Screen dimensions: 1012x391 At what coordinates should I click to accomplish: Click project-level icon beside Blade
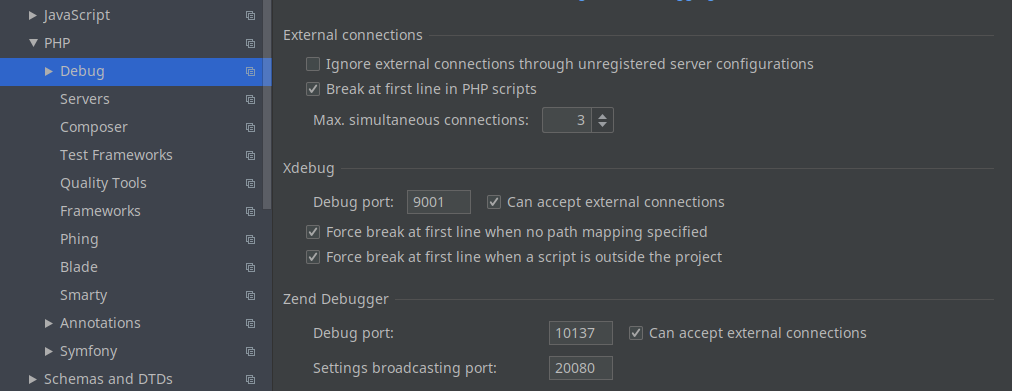point(250,268)
